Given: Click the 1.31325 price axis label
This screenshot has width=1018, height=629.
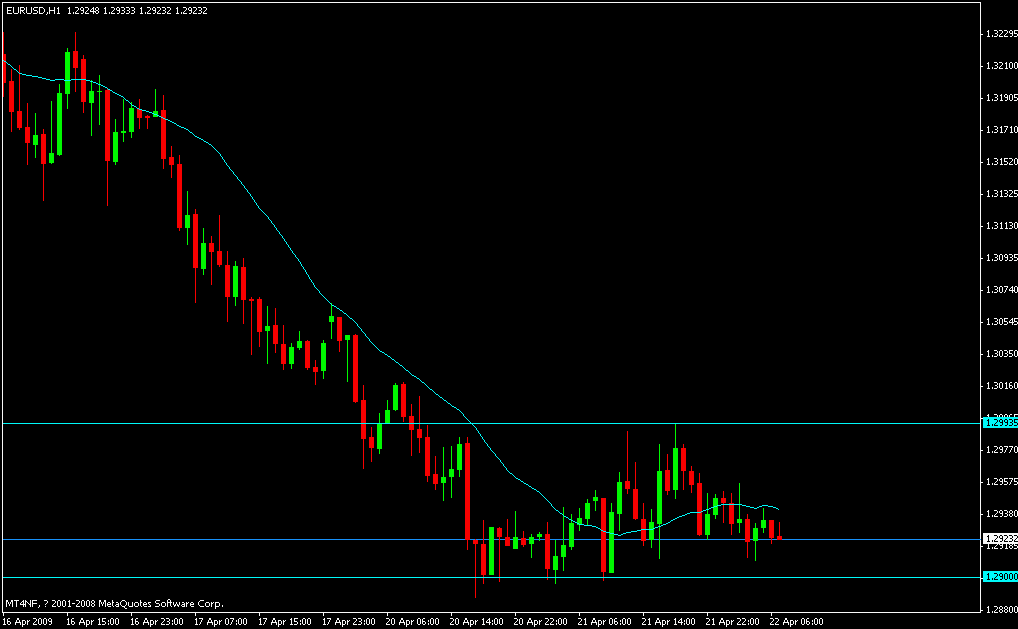Looking at the screenshot, I should [1000, 194].
